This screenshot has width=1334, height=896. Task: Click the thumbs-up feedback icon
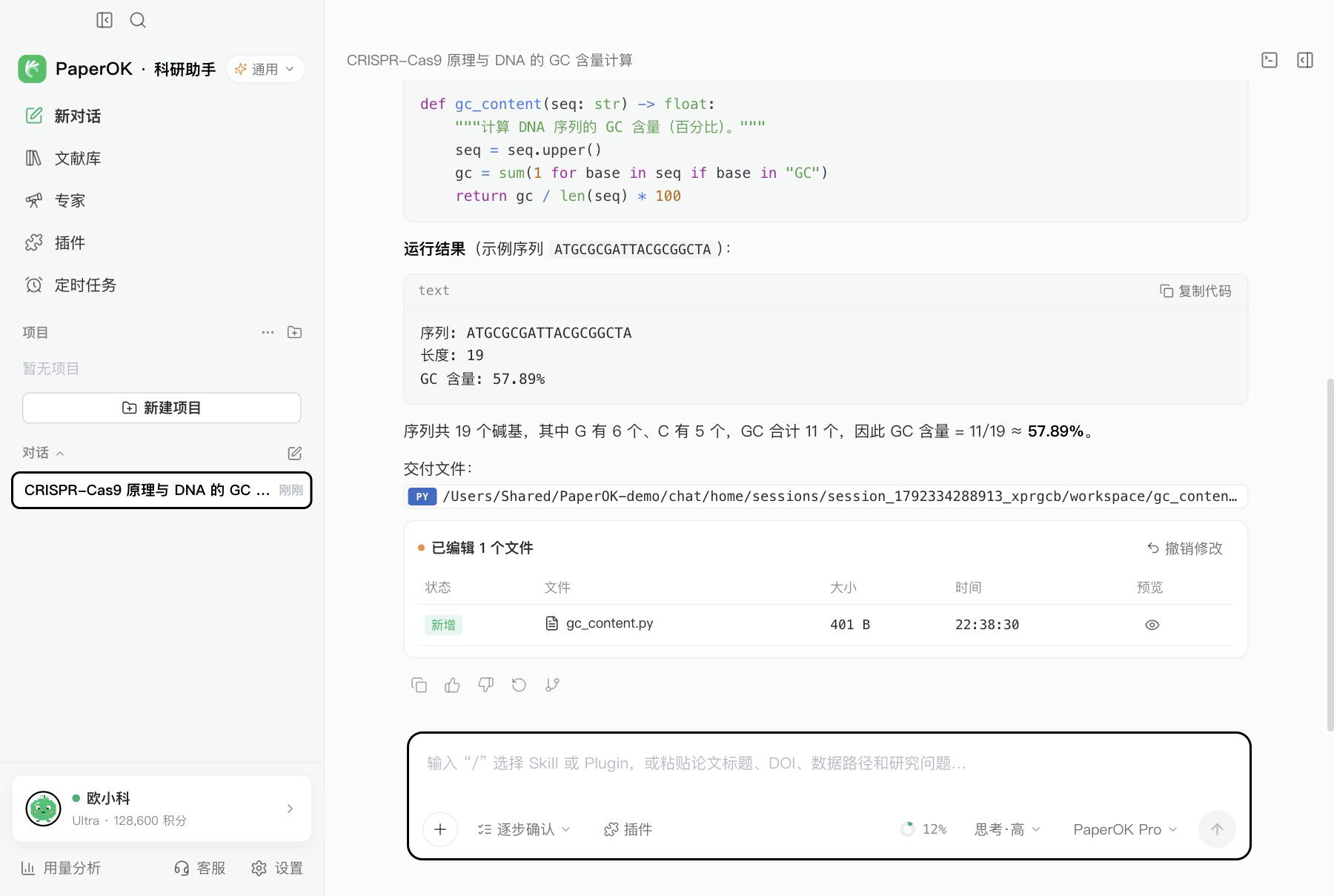tap(452, 685)
